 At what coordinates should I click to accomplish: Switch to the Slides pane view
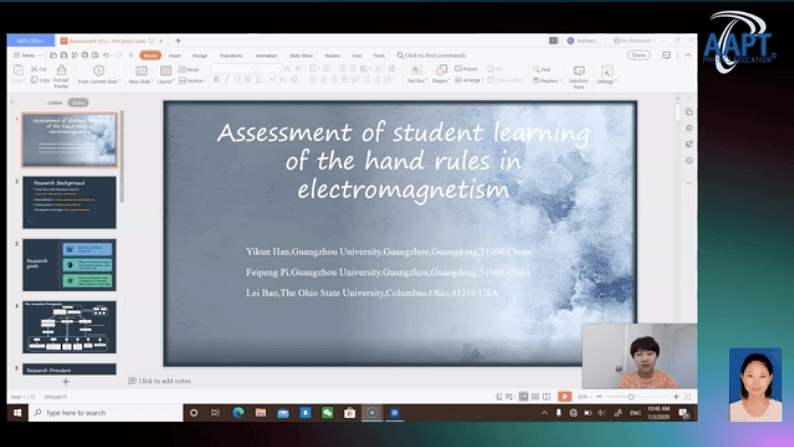(78, 102)
